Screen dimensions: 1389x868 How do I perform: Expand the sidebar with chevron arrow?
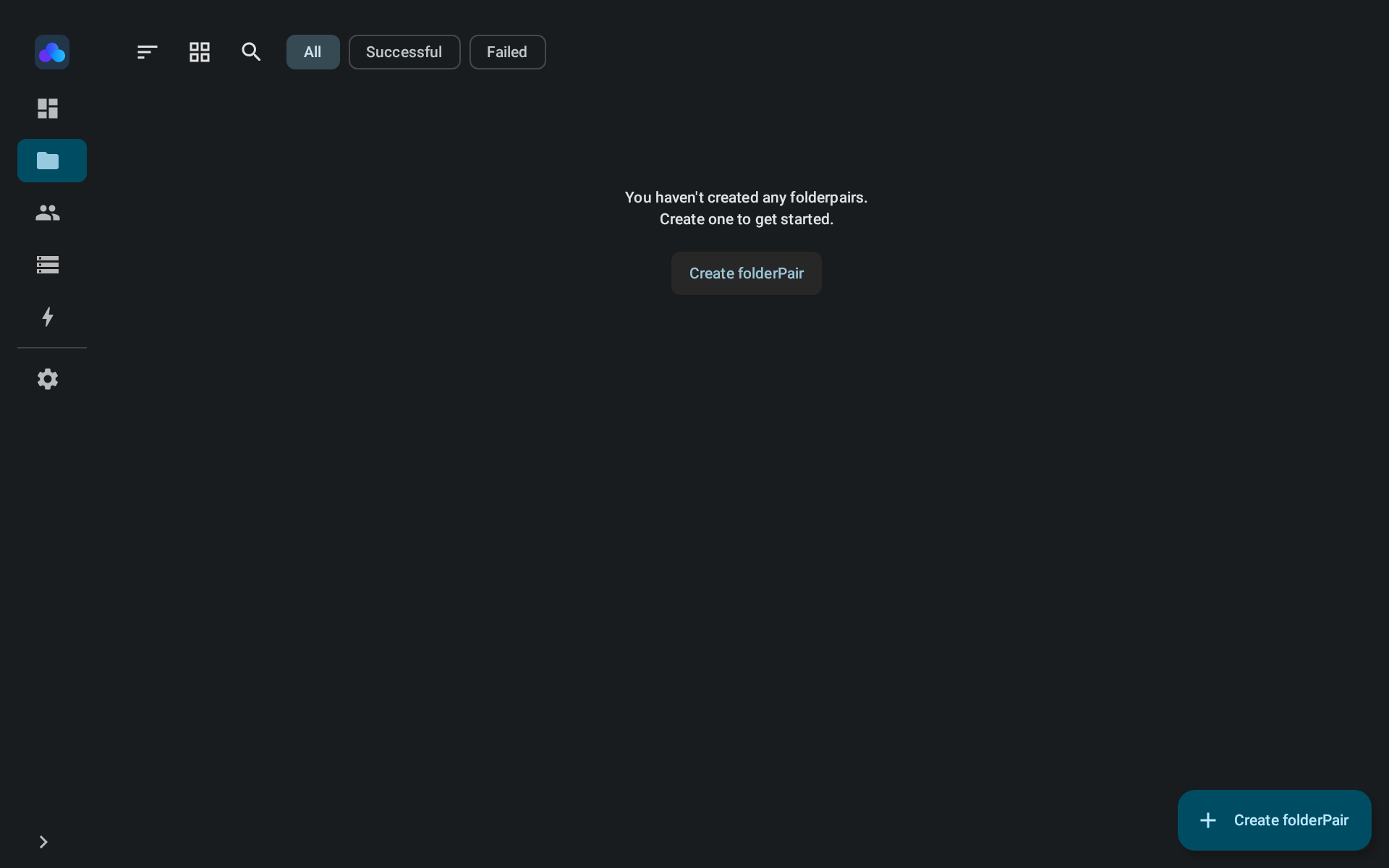(x=43, y=842)
